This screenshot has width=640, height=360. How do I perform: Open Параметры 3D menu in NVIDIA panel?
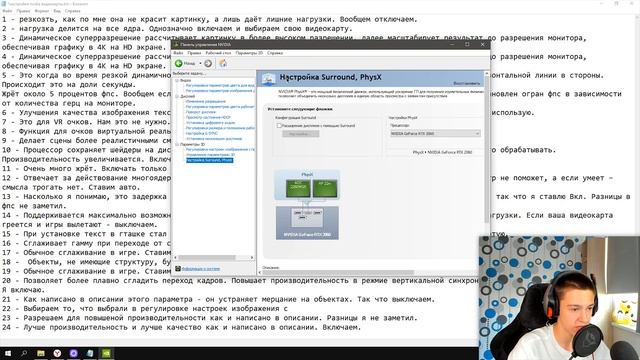click(249, 53)
